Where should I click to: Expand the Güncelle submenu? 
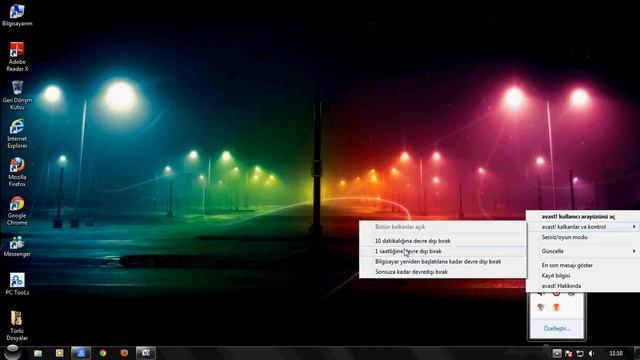[583, 251]
